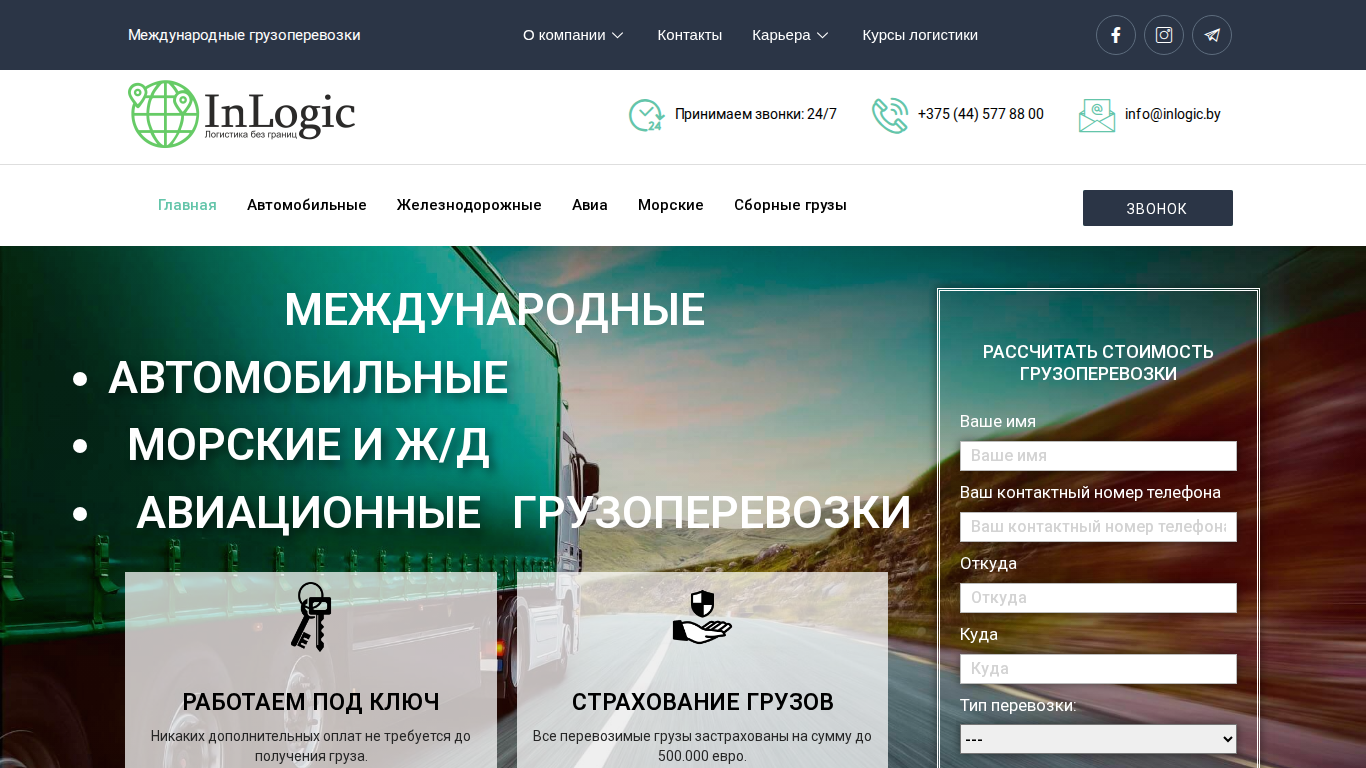Click the ringing phone handset icon
Image resolution: width=1366 pixels, height=768 pixels.
point(890,115)
